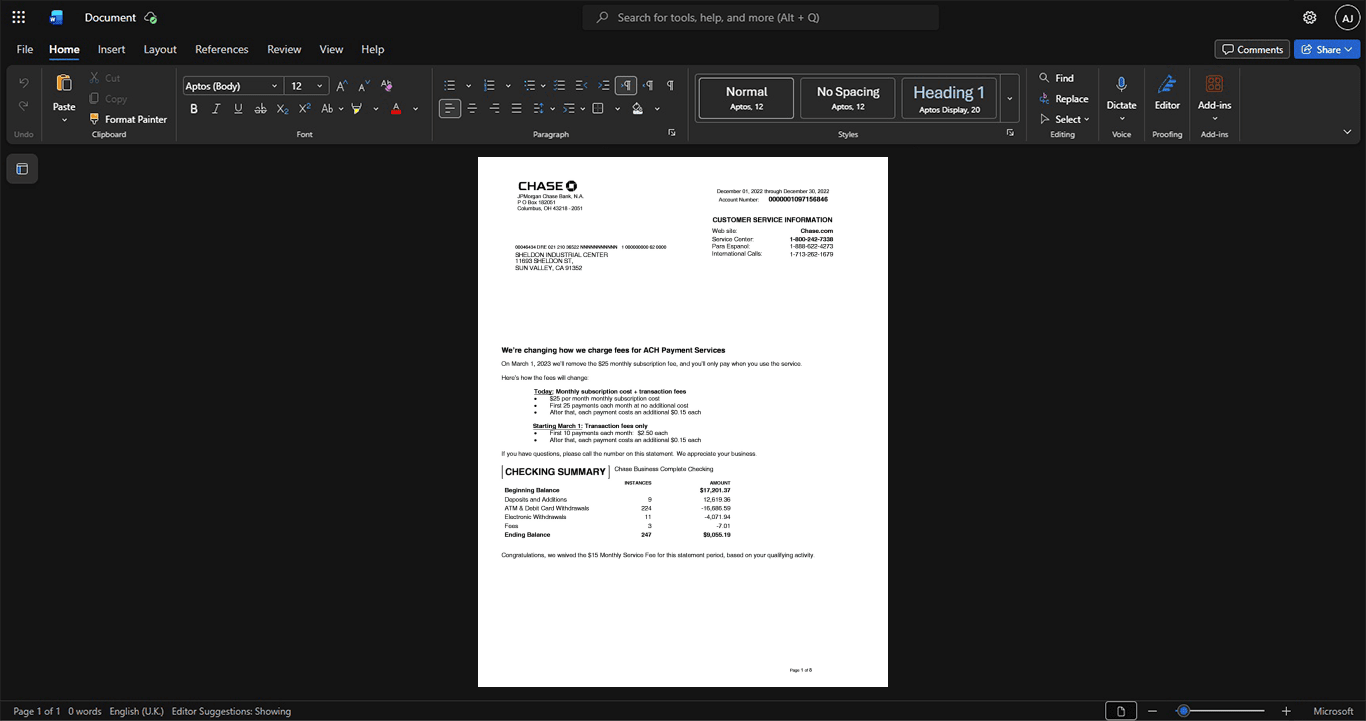Click the shading paint bucket icon
This screenshot has width=1366, height=721.
point(637,108)
